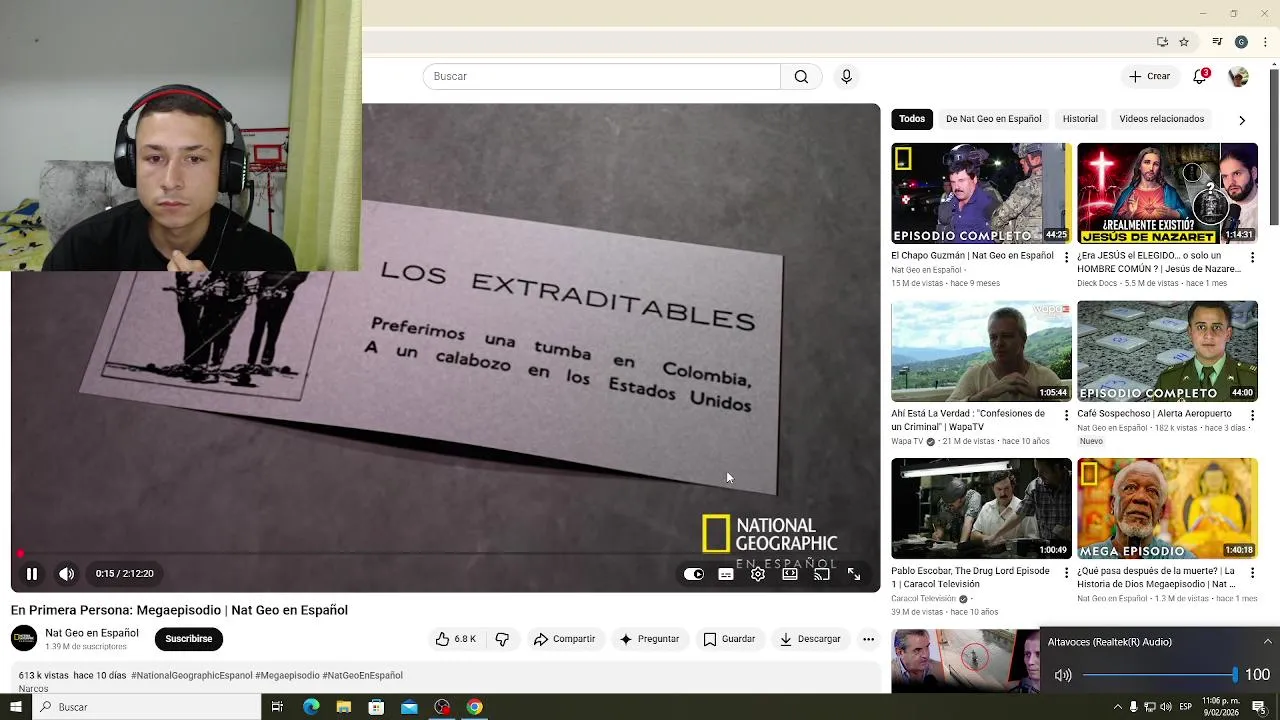This screenshot has height=720, width=1280.
Task: Show hidden tray icons chevron
Action: (x=1118, y=707)
